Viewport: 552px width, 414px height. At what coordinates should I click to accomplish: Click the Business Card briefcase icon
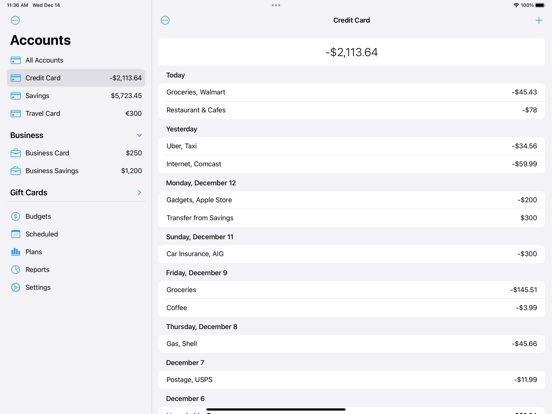[15, 153]
